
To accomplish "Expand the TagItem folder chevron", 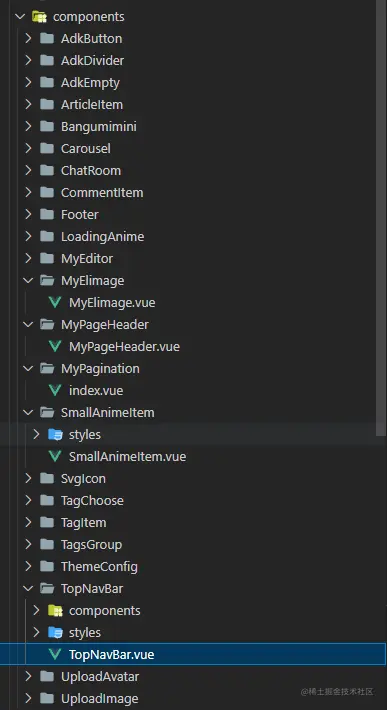I will pyautogui.click(x=29, y=523).
